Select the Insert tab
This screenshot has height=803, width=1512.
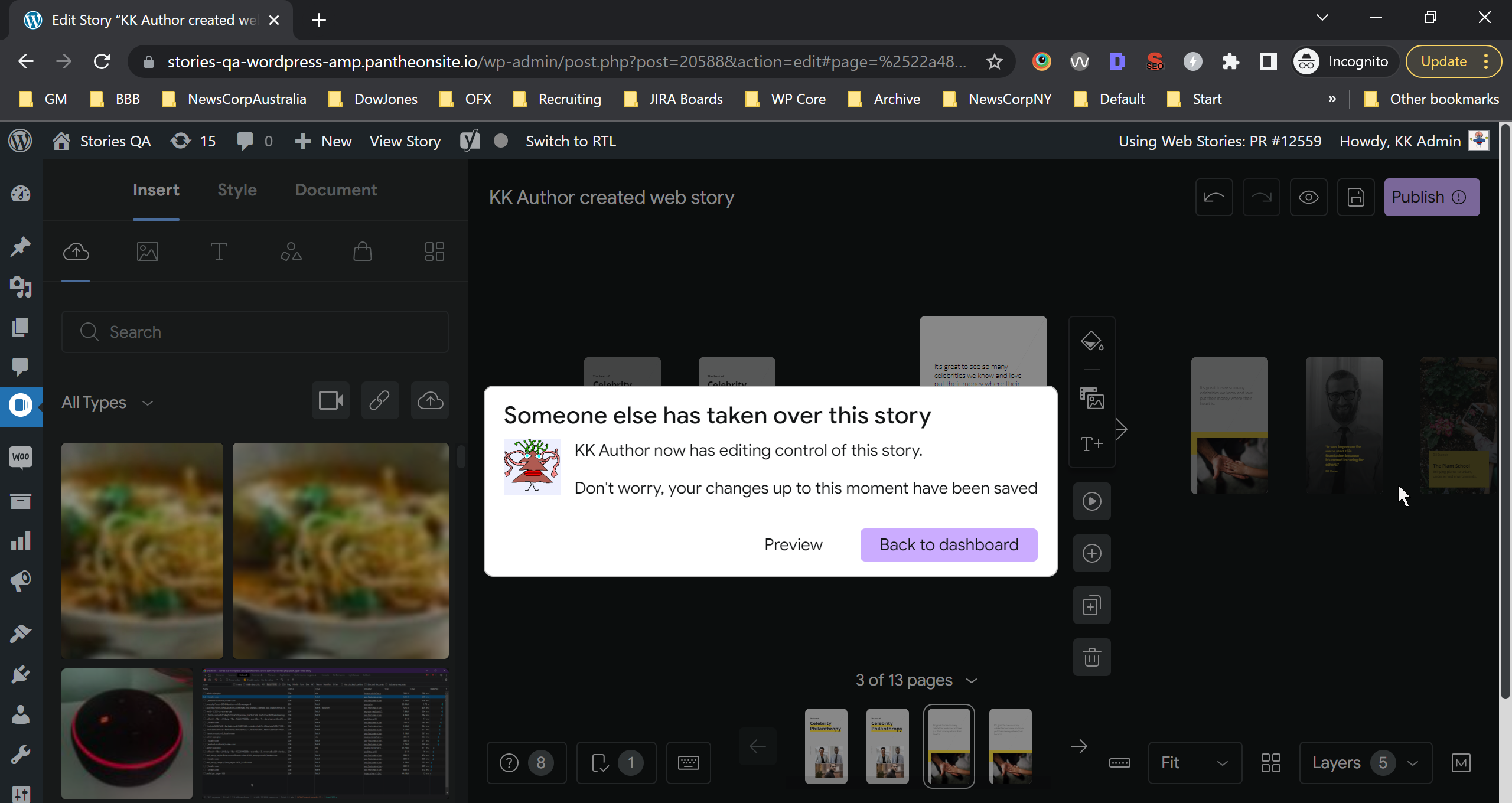point(156,190)
